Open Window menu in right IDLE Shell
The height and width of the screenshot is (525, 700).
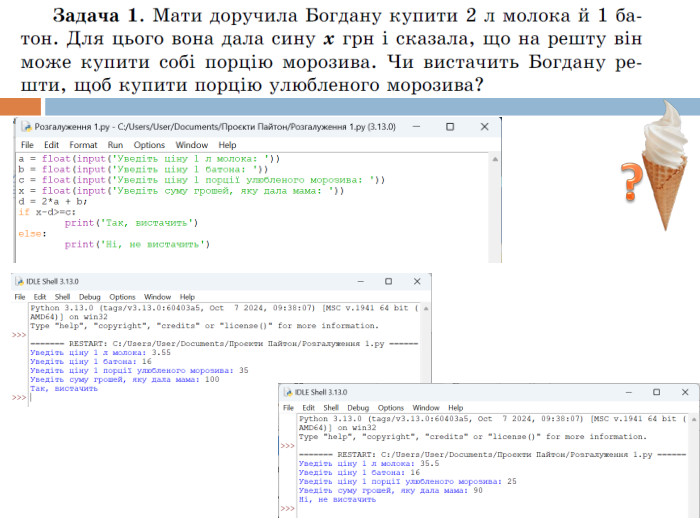[426, 408]
